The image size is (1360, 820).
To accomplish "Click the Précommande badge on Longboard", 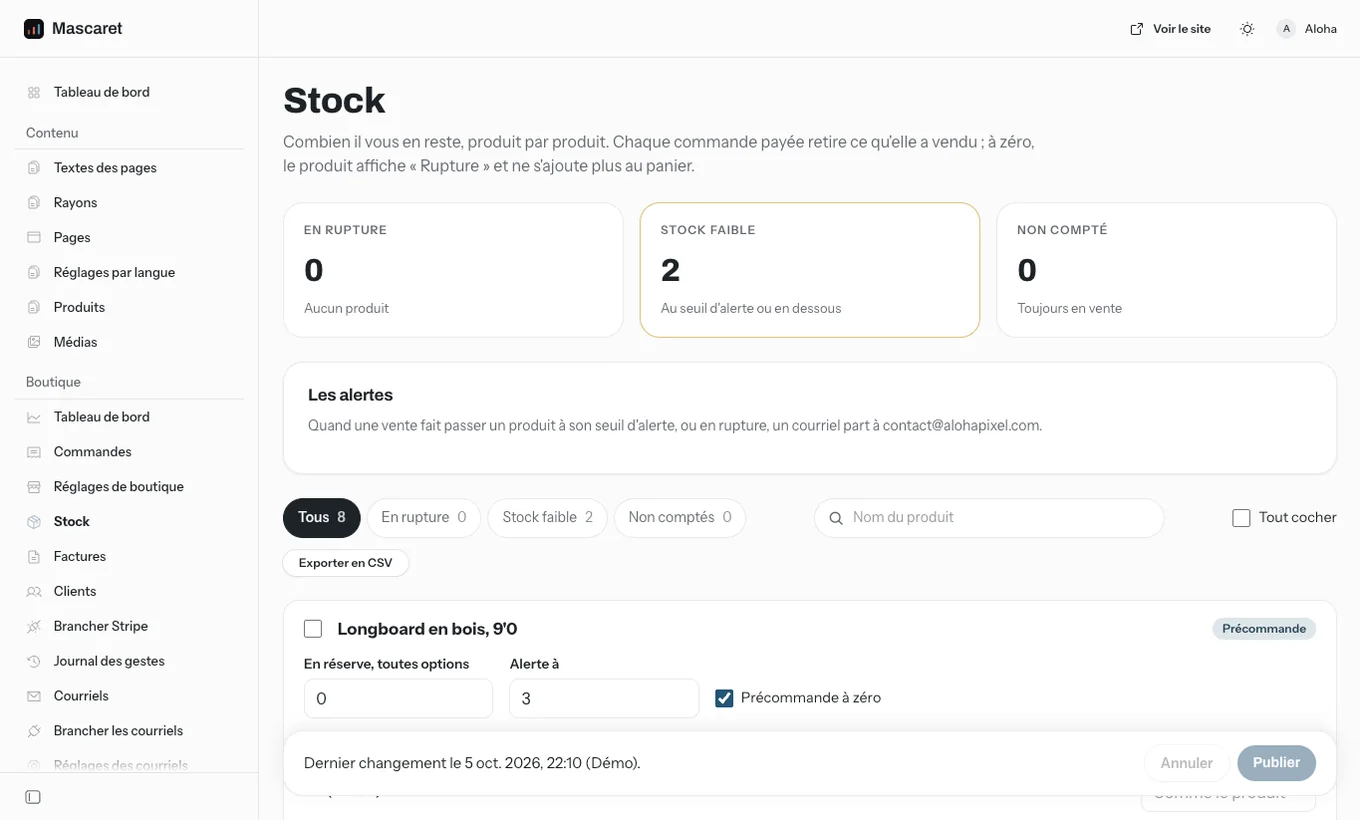I will coord(1264,629).
